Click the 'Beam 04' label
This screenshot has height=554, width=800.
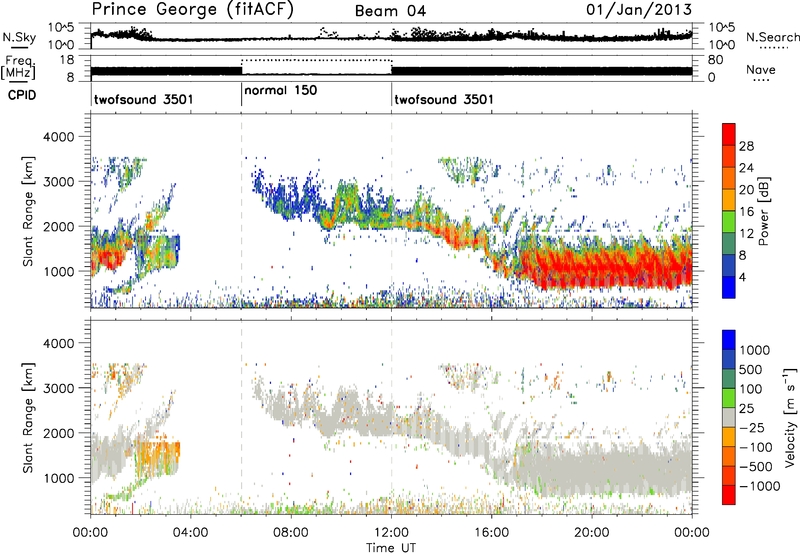390,11
